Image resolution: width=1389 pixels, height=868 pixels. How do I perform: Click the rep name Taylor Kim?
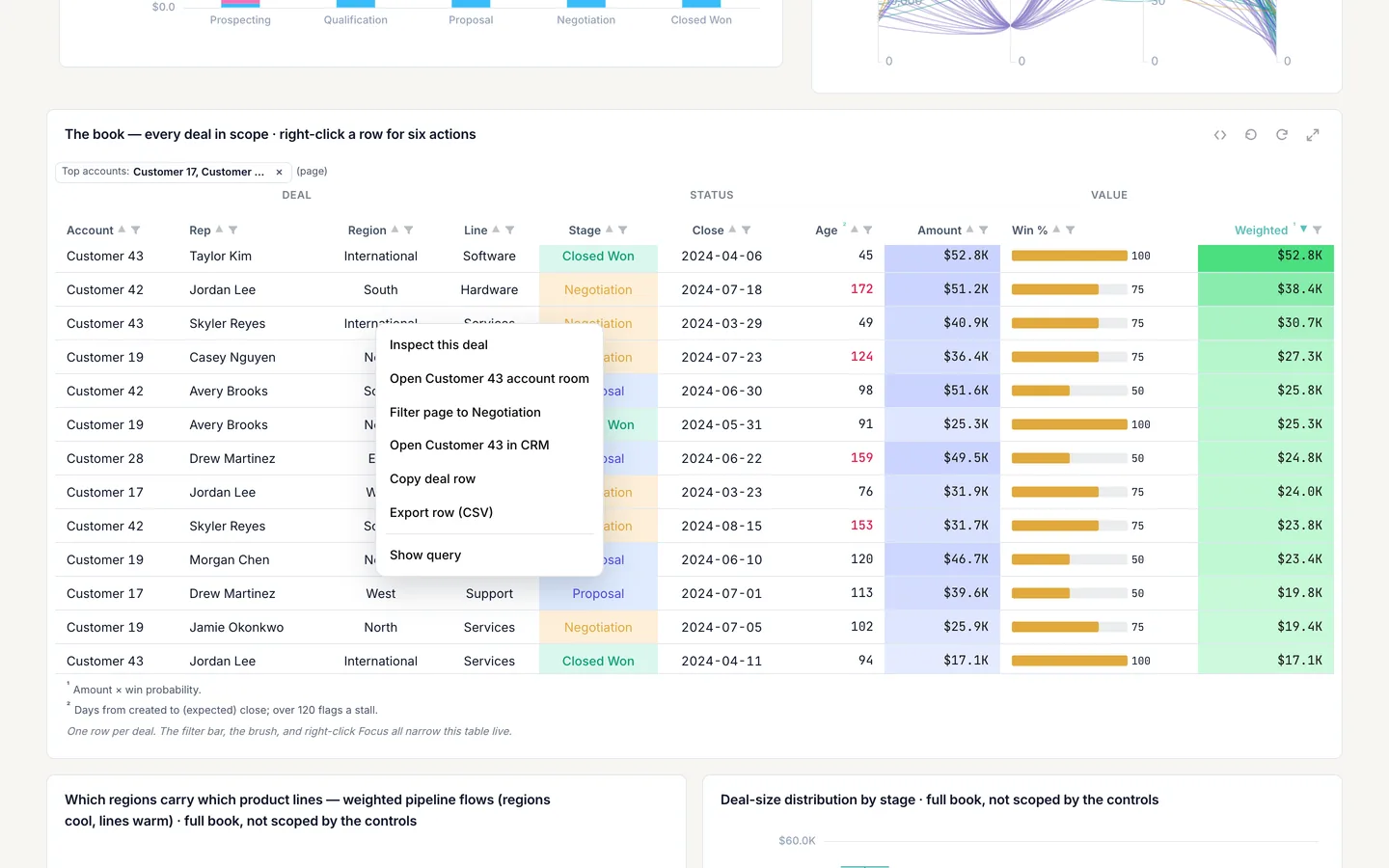(x=221, y=256)
